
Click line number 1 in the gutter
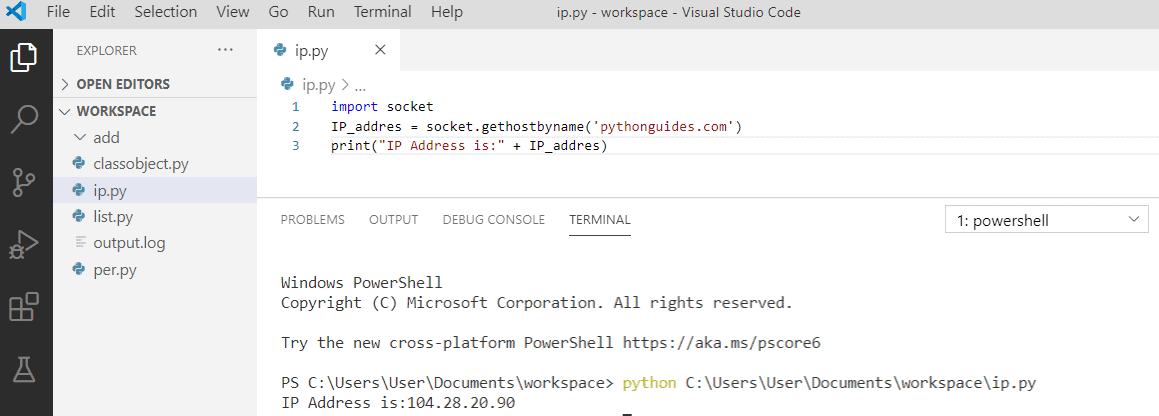[296, 106]
